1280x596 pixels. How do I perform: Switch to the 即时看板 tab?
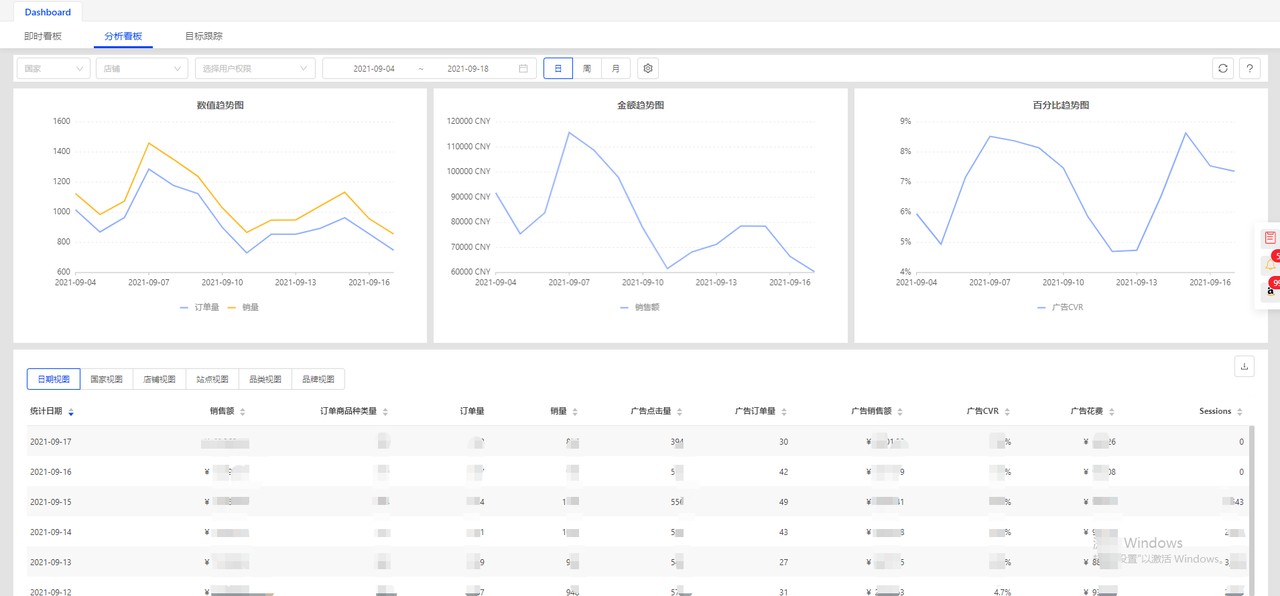(x=43, y=36)
